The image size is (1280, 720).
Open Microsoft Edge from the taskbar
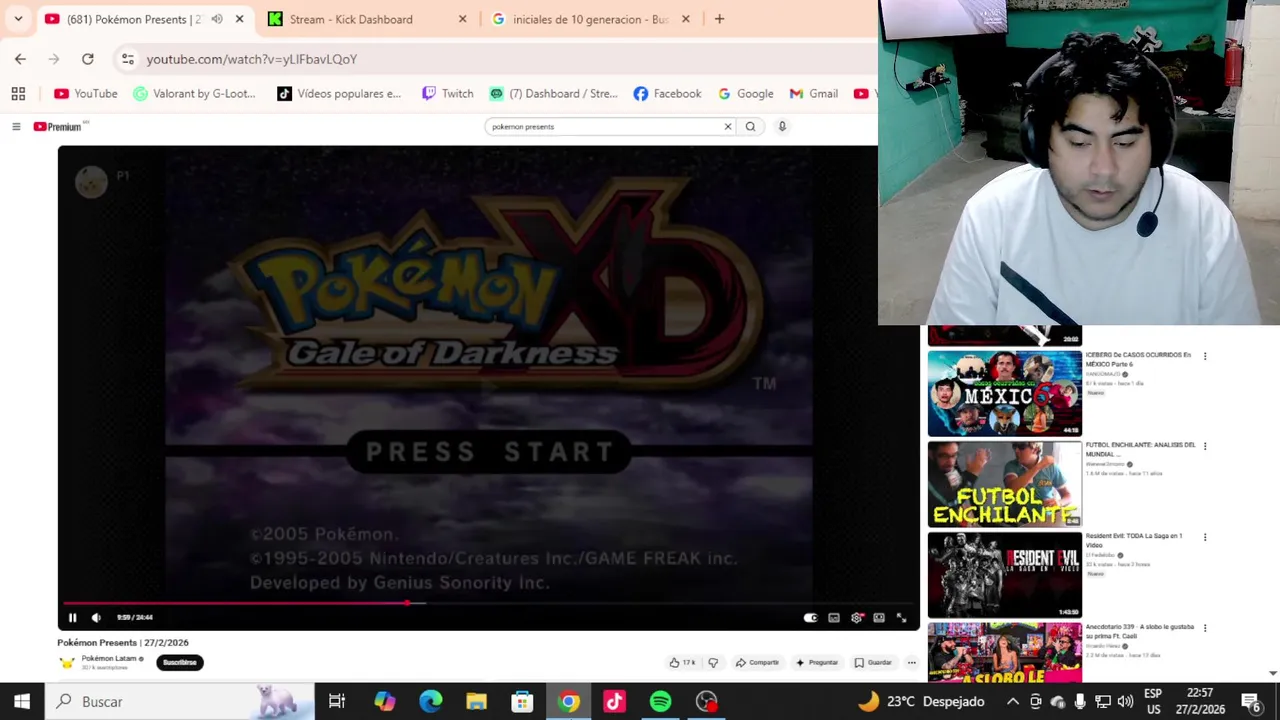(430, 702)
